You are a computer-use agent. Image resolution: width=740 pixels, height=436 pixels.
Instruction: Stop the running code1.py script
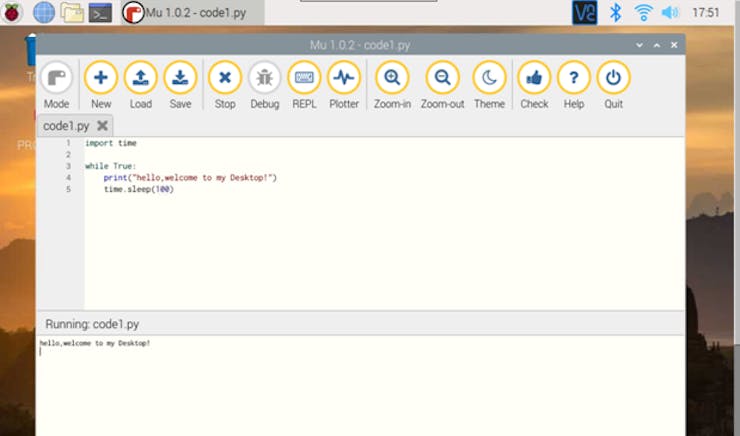pyautogui.click(x=225, y=78)
